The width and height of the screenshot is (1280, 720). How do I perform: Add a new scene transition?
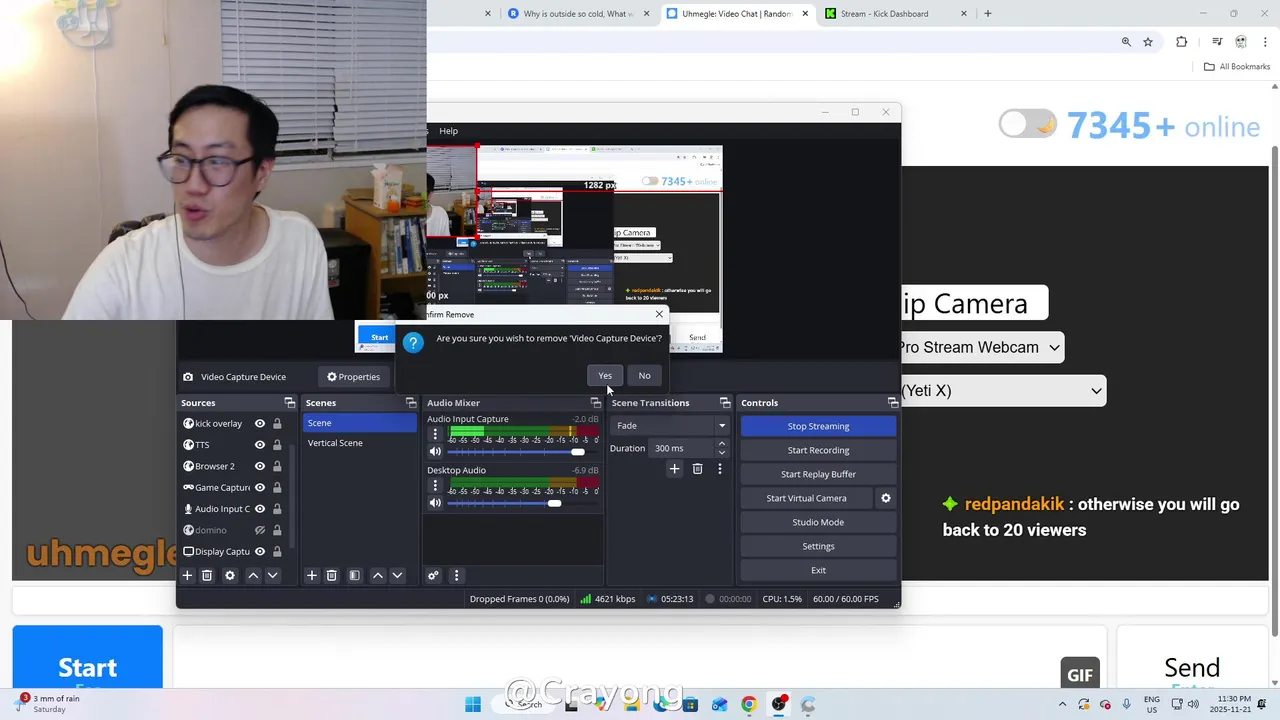(674, 468)
